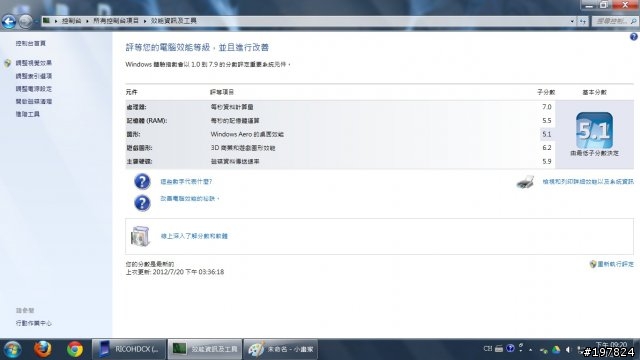Click the greyed Forward navigation arrow

(x=25, y=21)
